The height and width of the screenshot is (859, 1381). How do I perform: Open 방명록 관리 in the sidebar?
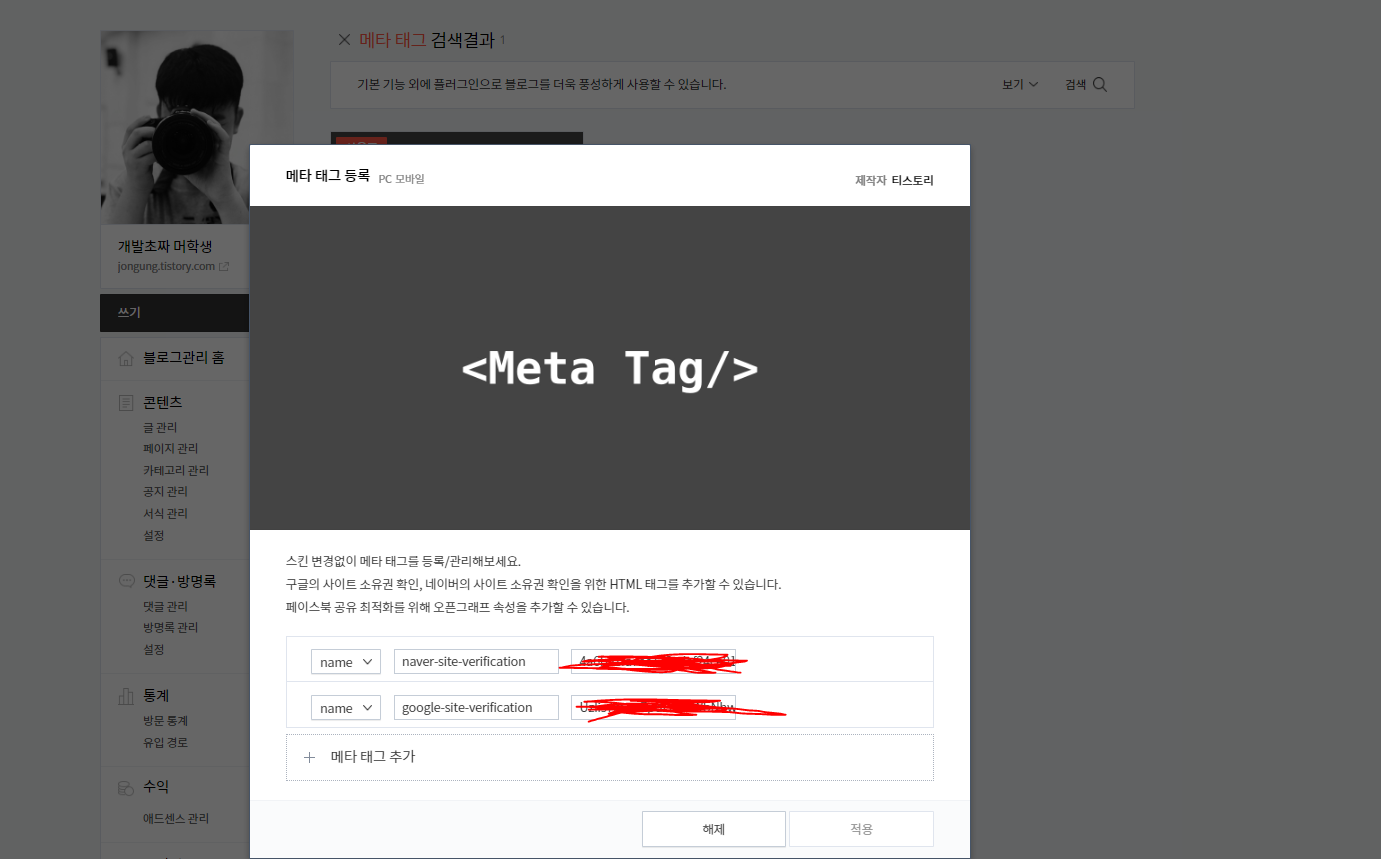click(171, 627)
